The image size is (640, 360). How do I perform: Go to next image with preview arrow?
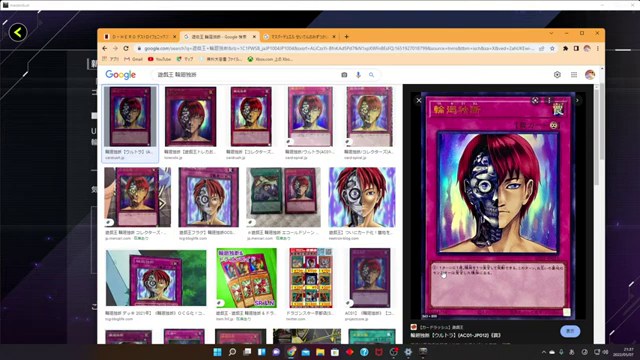click(577, 100)
